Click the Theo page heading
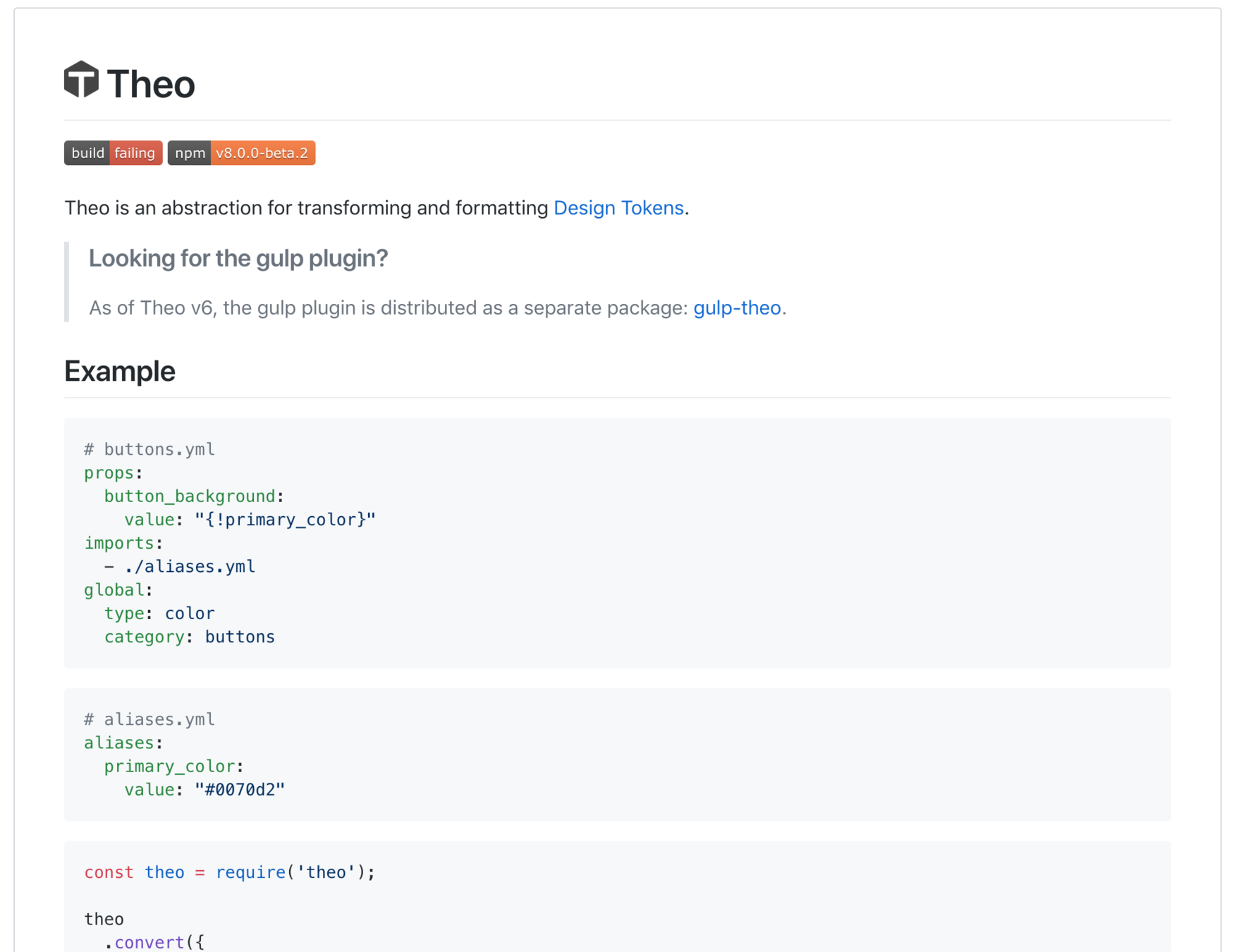The image size is (1239, 952). click(x=150, y=83)
